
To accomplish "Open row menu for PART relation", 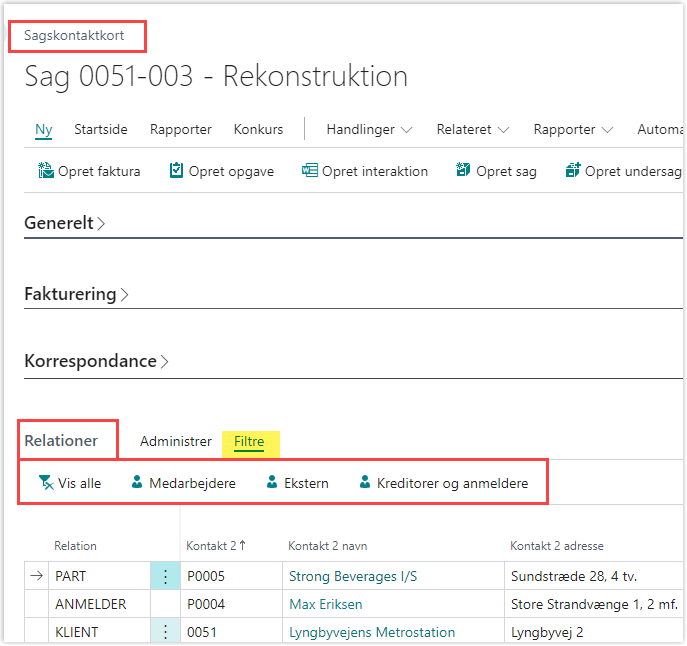I will tap(165, 576).
